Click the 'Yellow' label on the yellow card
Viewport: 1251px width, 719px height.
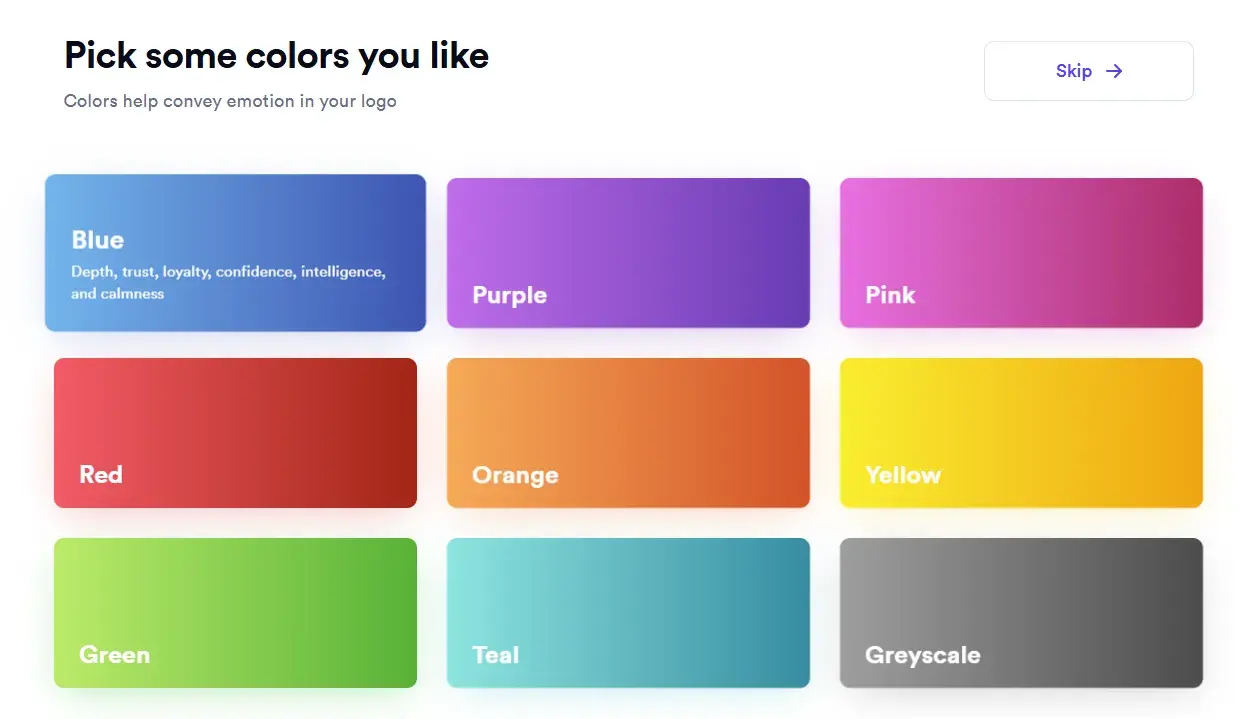tap(903, 475)
